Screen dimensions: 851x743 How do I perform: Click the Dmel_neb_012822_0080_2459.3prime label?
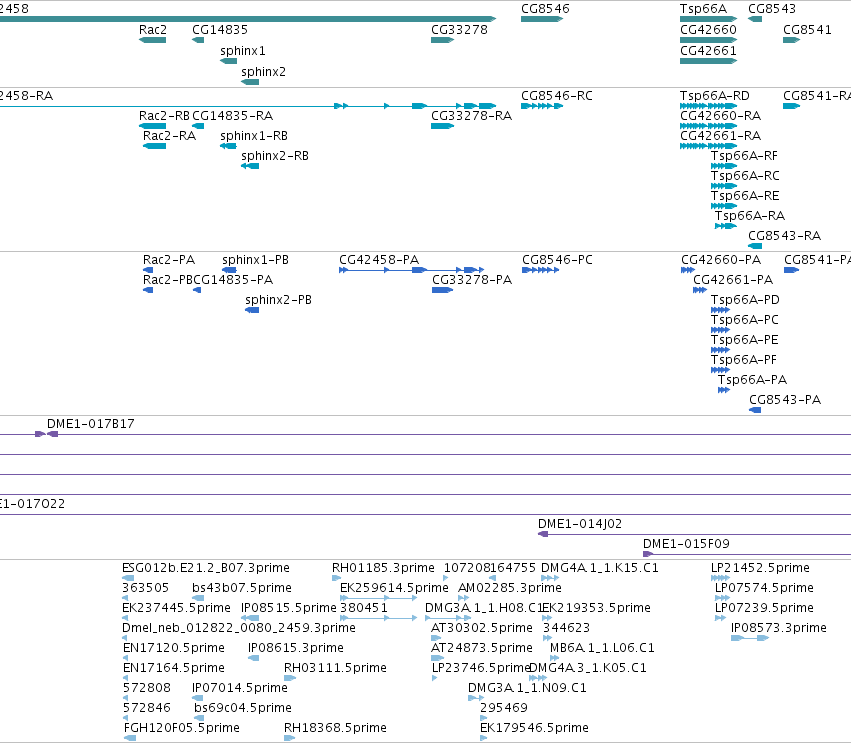coord(239,628)
